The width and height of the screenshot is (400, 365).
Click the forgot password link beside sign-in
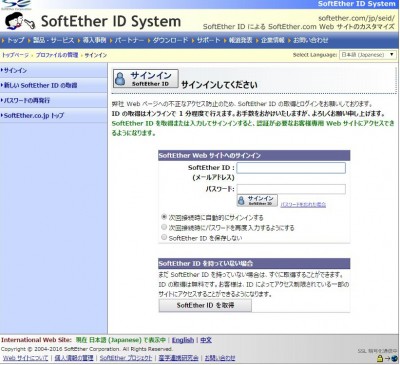[303, 204]
